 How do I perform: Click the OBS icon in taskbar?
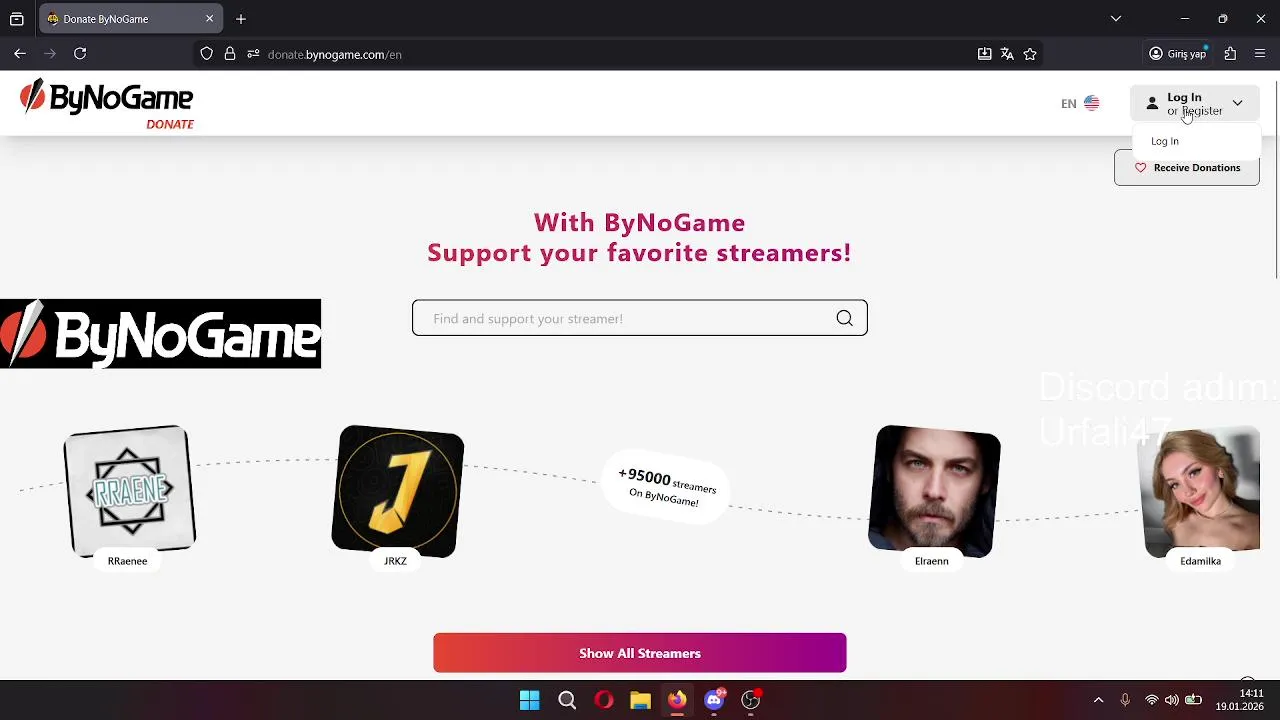(x=751, y=700)
